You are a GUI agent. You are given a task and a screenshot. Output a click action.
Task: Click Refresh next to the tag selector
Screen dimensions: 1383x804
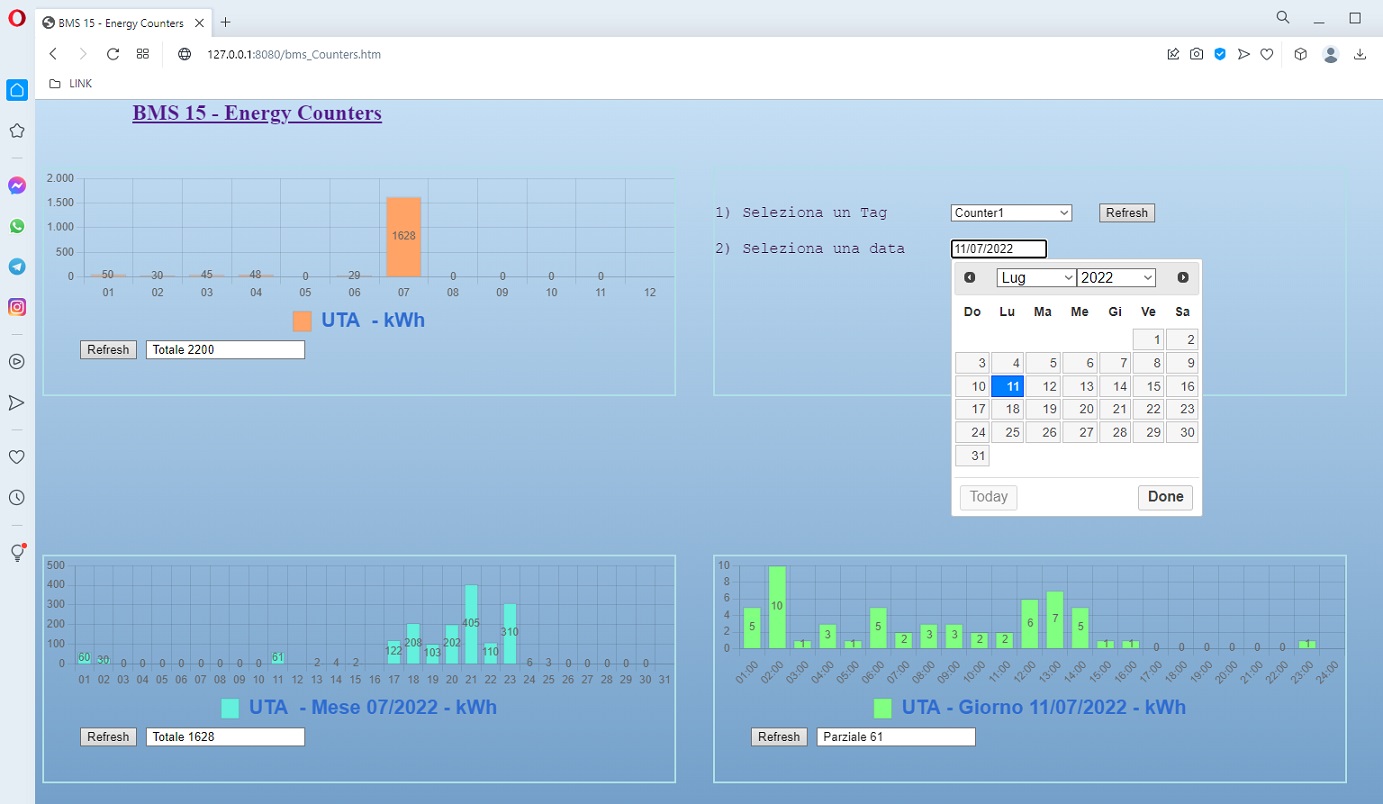1126,213
